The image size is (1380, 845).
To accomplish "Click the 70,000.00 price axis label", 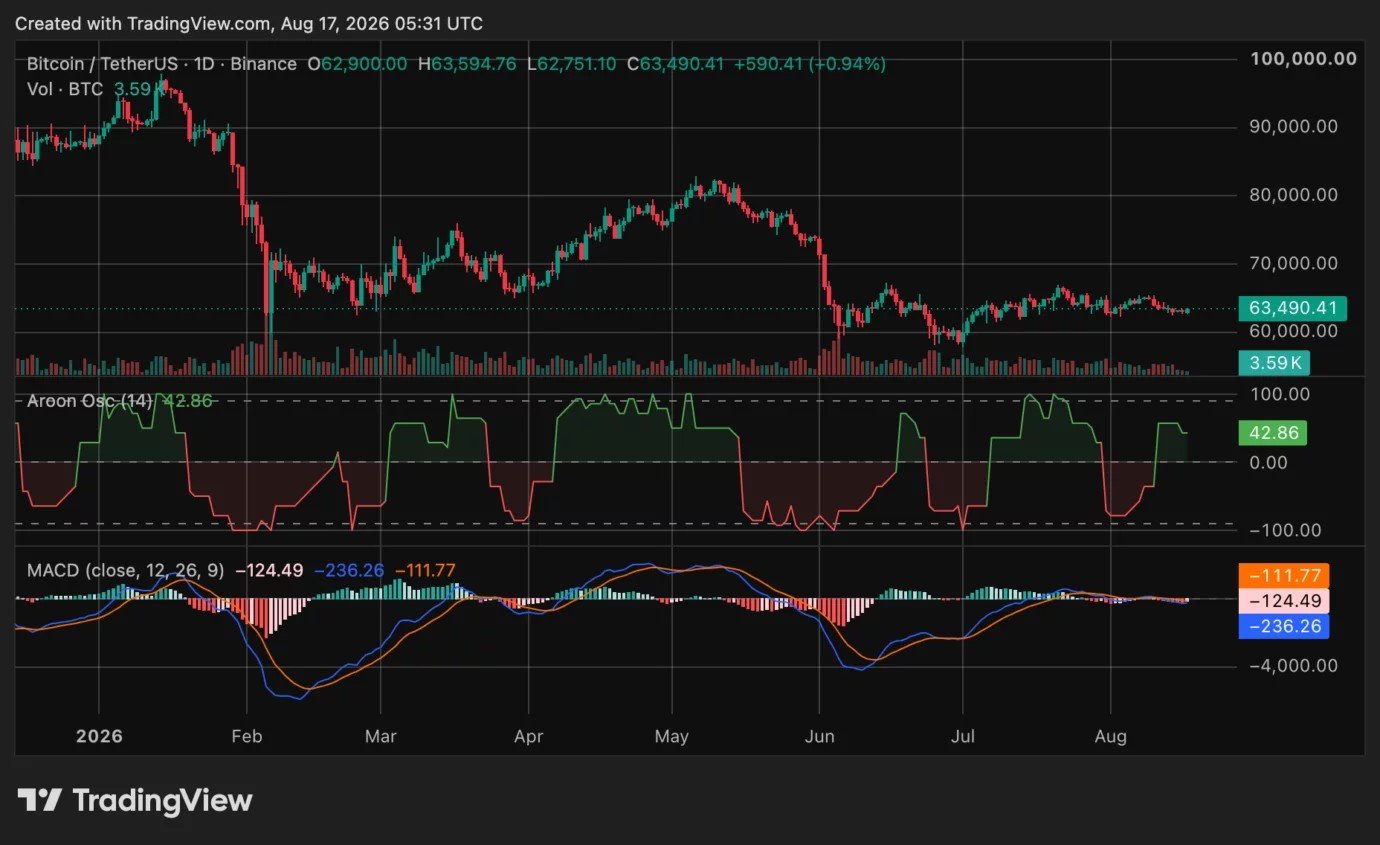I will 1293,263.
